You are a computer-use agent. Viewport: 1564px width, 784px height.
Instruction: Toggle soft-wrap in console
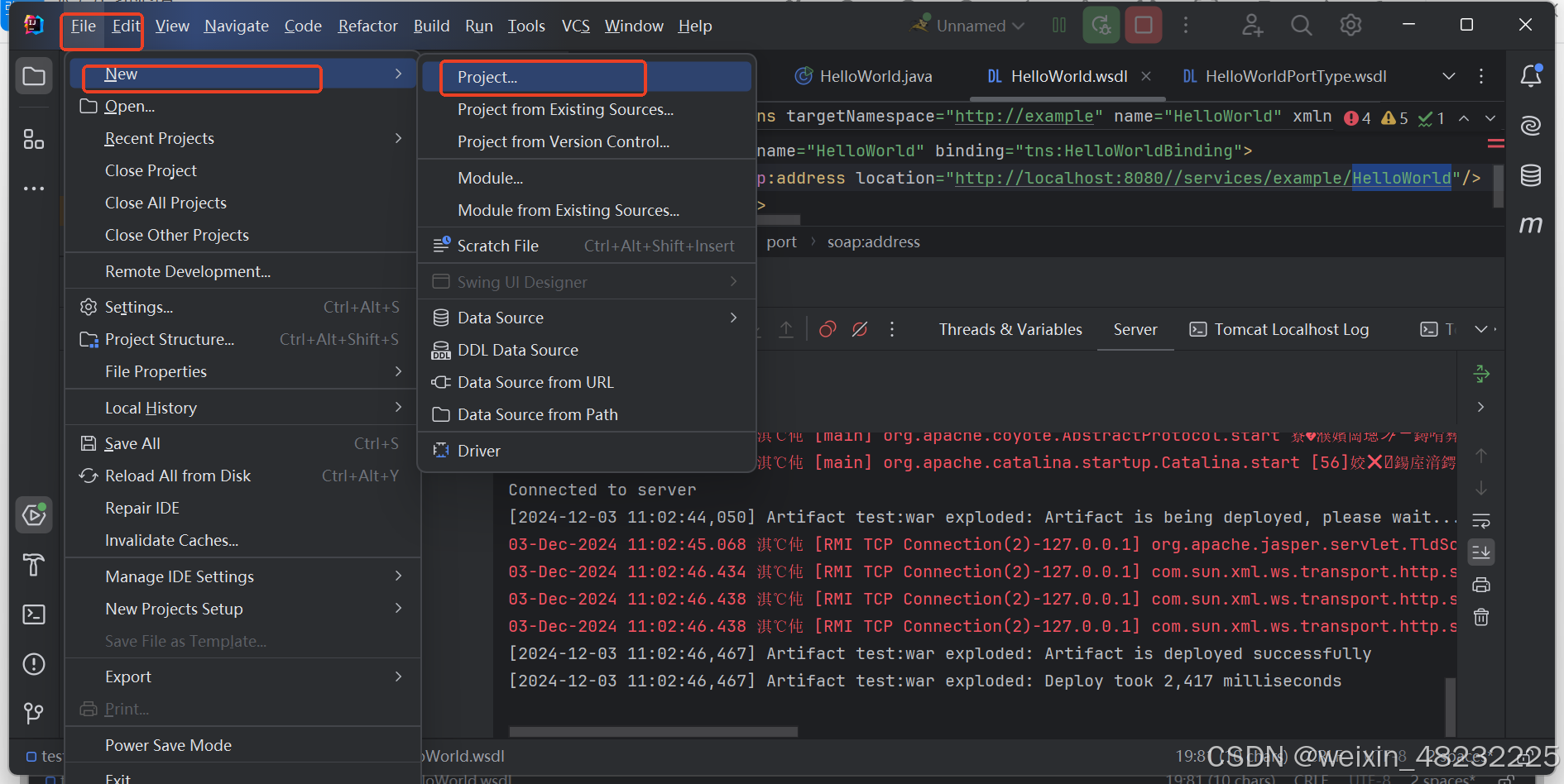(x=1481, y=521)
